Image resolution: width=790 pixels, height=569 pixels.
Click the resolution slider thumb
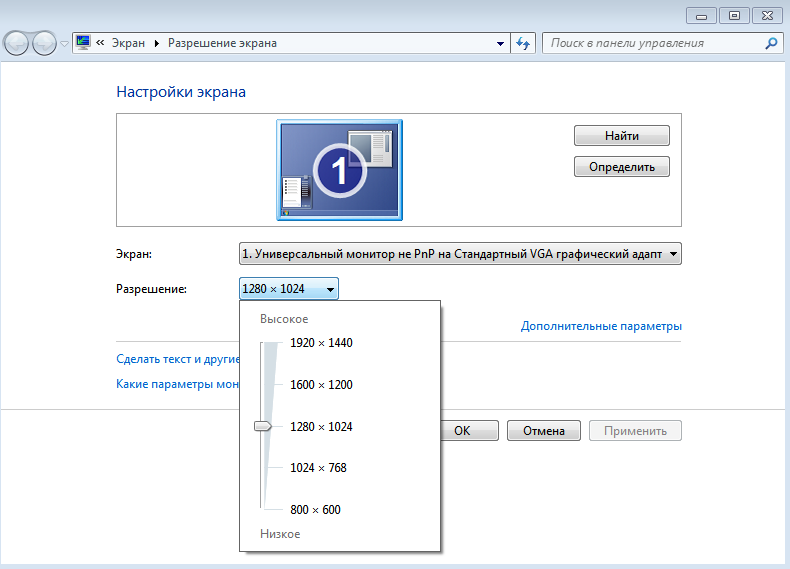(262, 426)
